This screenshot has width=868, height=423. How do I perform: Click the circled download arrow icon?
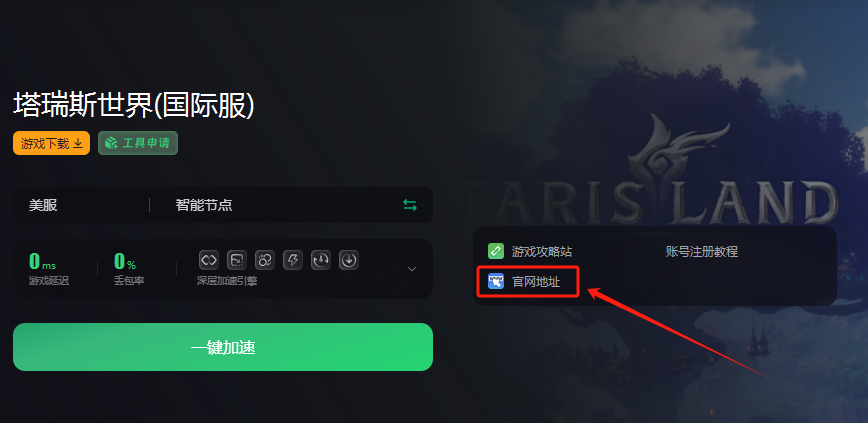coord(349,260)
